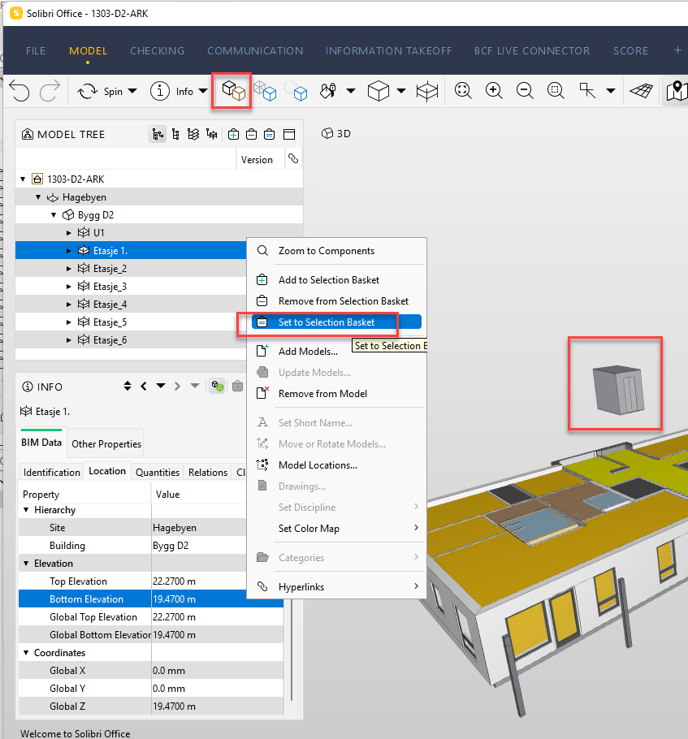Click the map location icon
Image resolution: width=688 pixels, height=739 pixels.
coord(677,90)
